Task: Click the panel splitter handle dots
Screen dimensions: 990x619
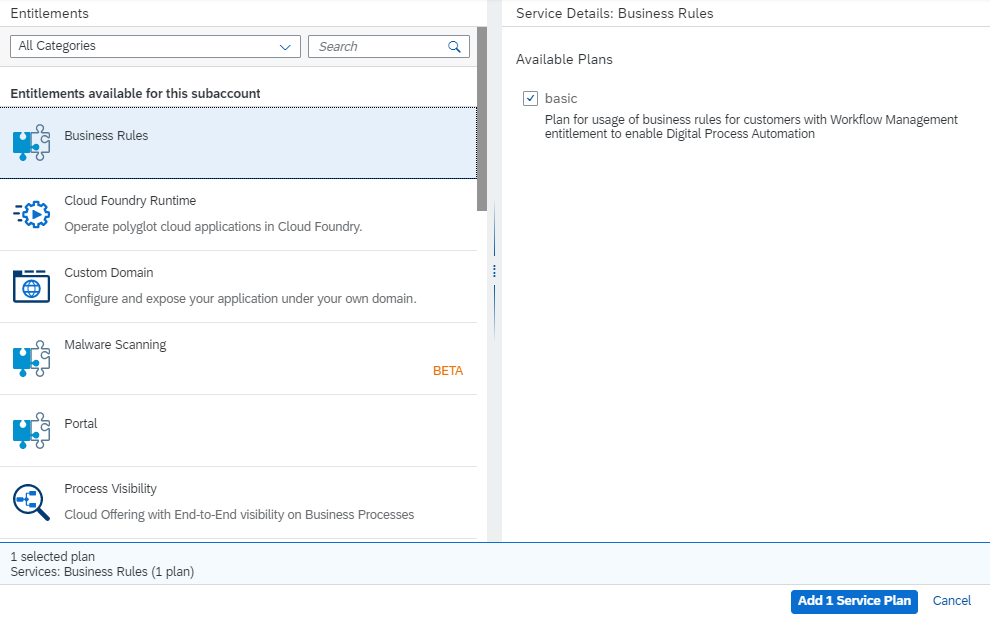Action: (x=494, y=271)
